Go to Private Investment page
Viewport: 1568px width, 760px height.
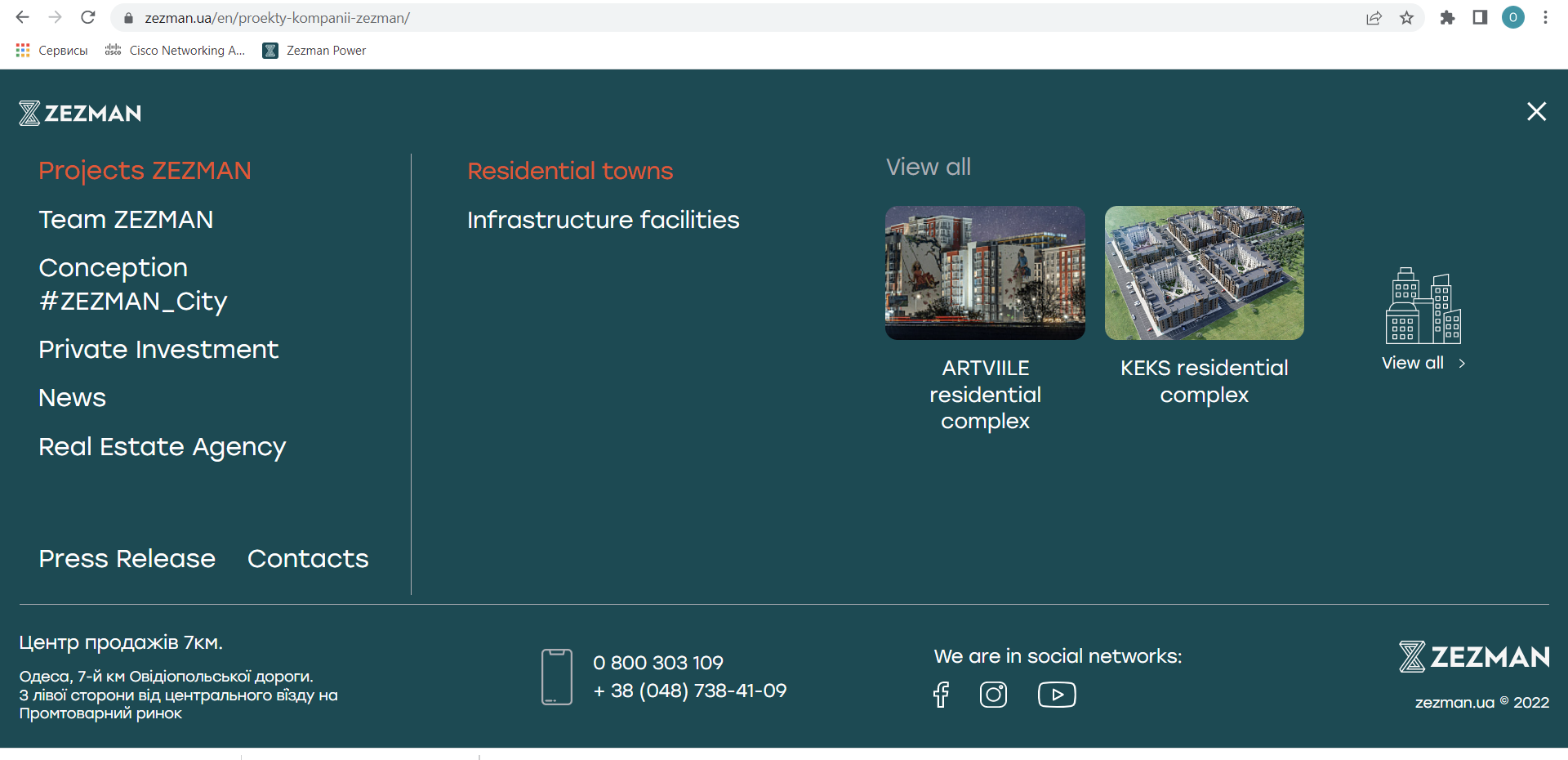pyautogui.click(x=158, y=350)
